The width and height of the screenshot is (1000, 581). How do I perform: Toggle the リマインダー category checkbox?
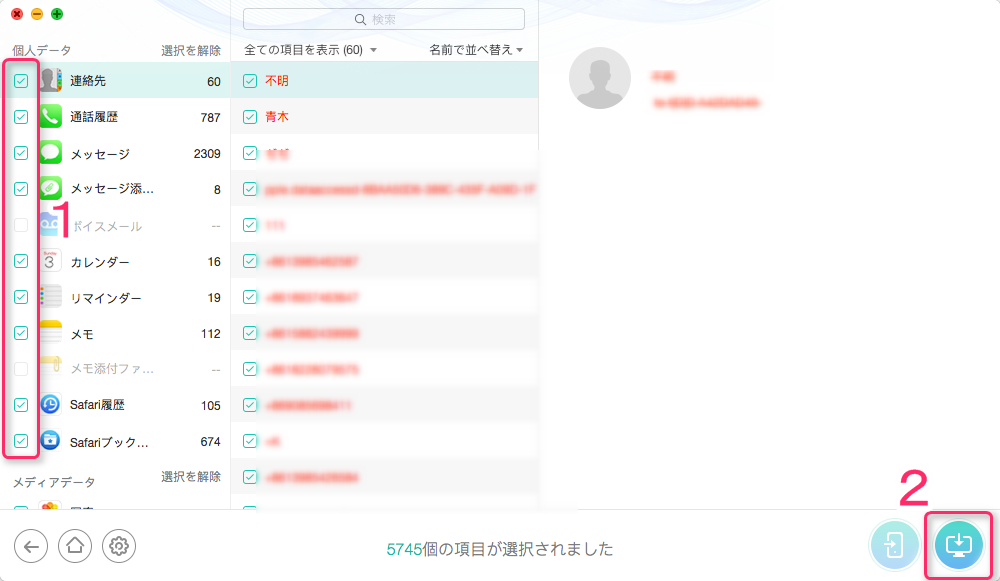21,297
